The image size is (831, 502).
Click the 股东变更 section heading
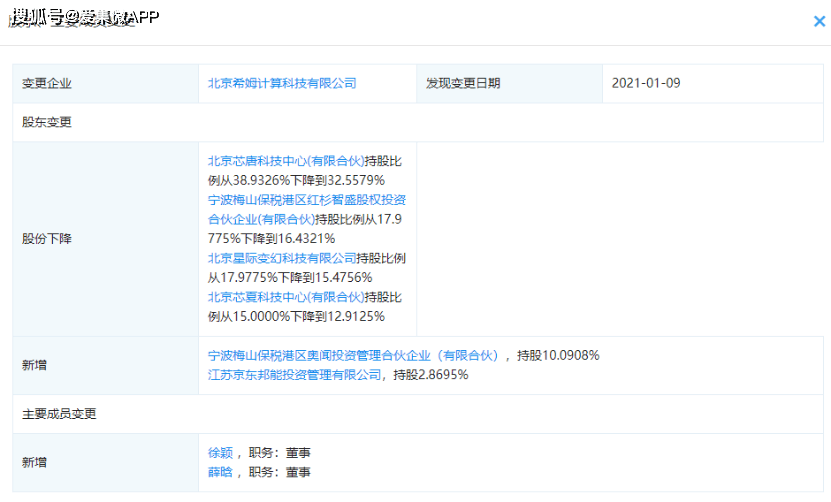click(47, 122)
